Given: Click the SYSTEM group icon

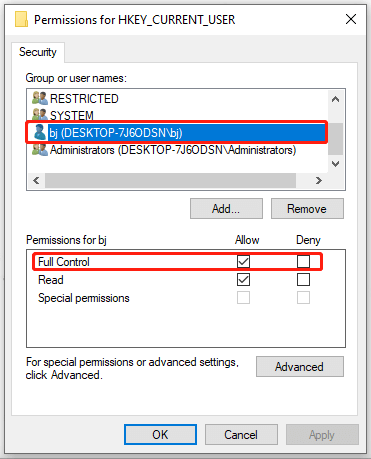Looking at the screenshot, I should pyautogui.click(x=40, y=114).
